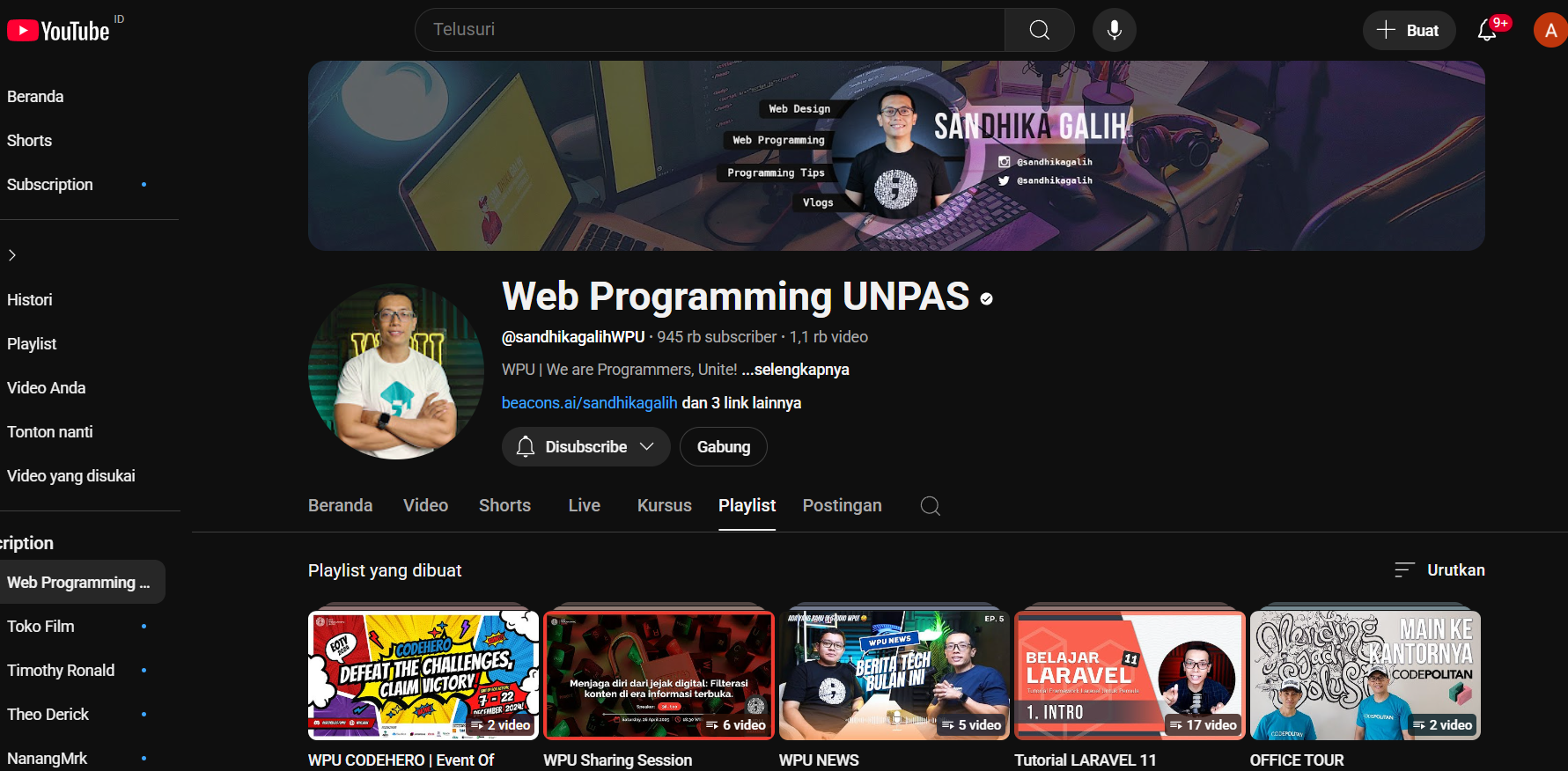
Task: Click Tutorial LARAVEL 11 title text
Action: 1085,760
